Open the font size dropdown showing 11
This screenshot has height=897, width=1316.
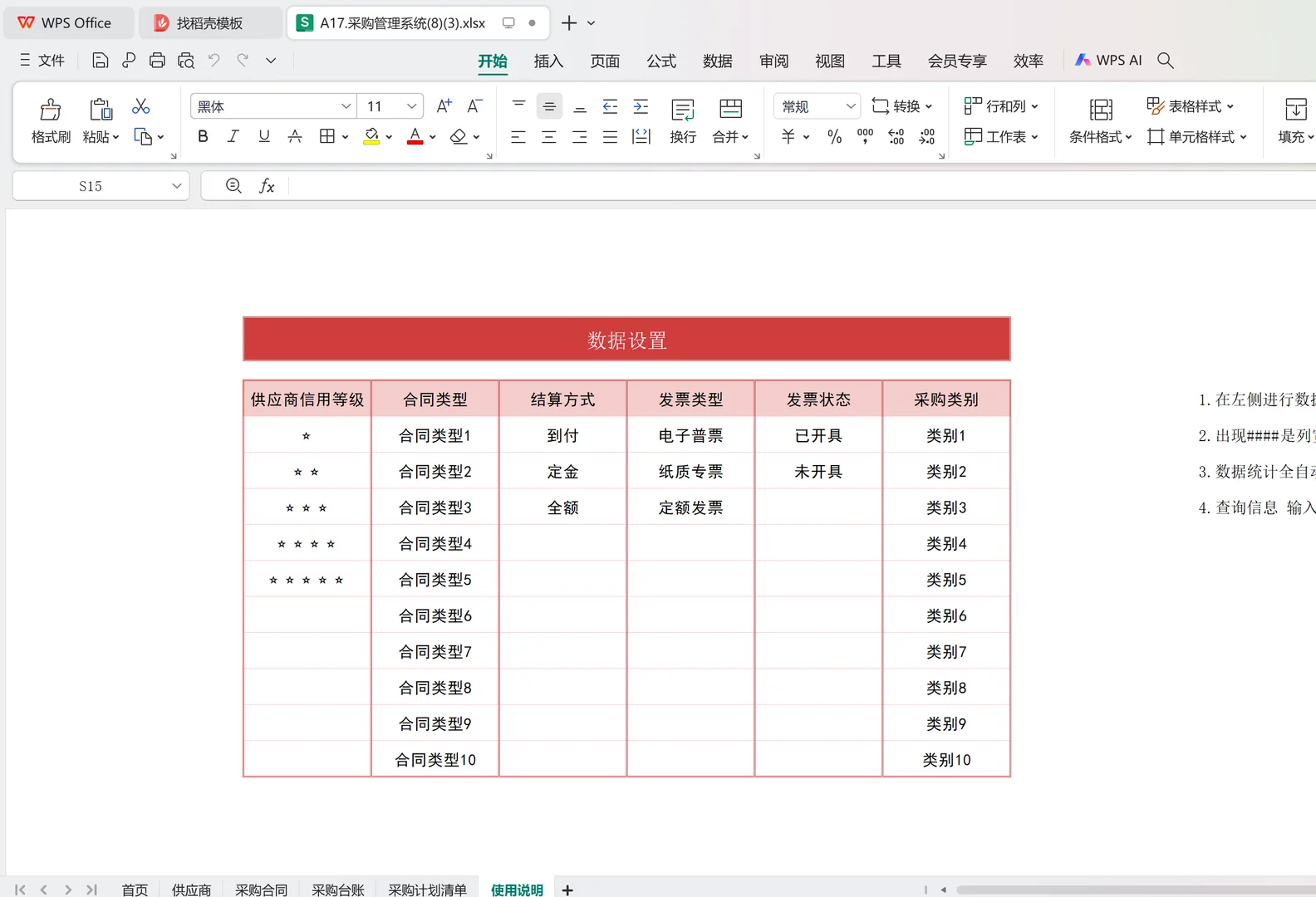(411, 106)
